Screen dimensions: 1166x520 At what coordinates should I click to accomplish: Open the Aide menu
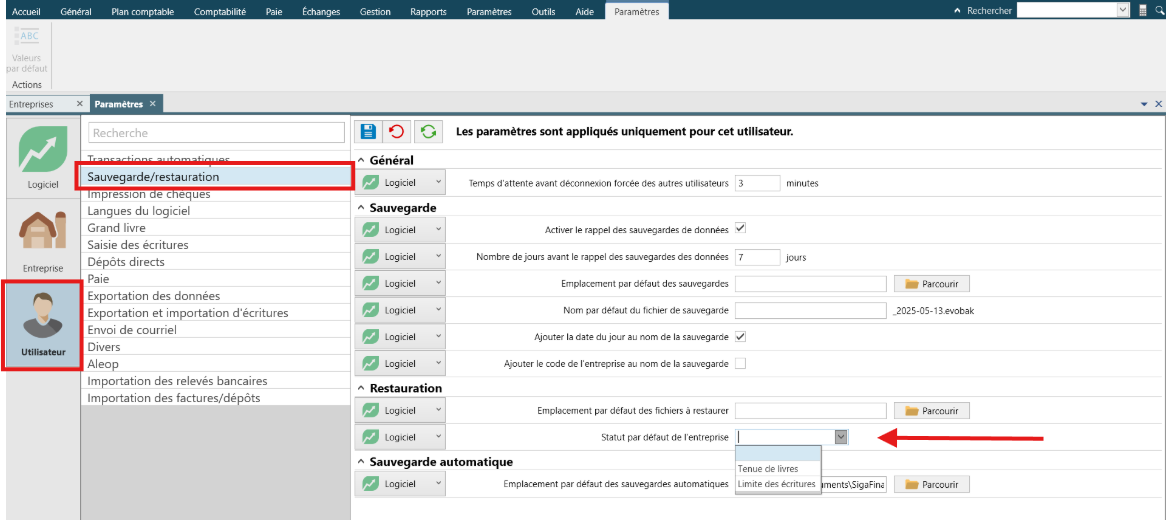click(x=585, y=11)
